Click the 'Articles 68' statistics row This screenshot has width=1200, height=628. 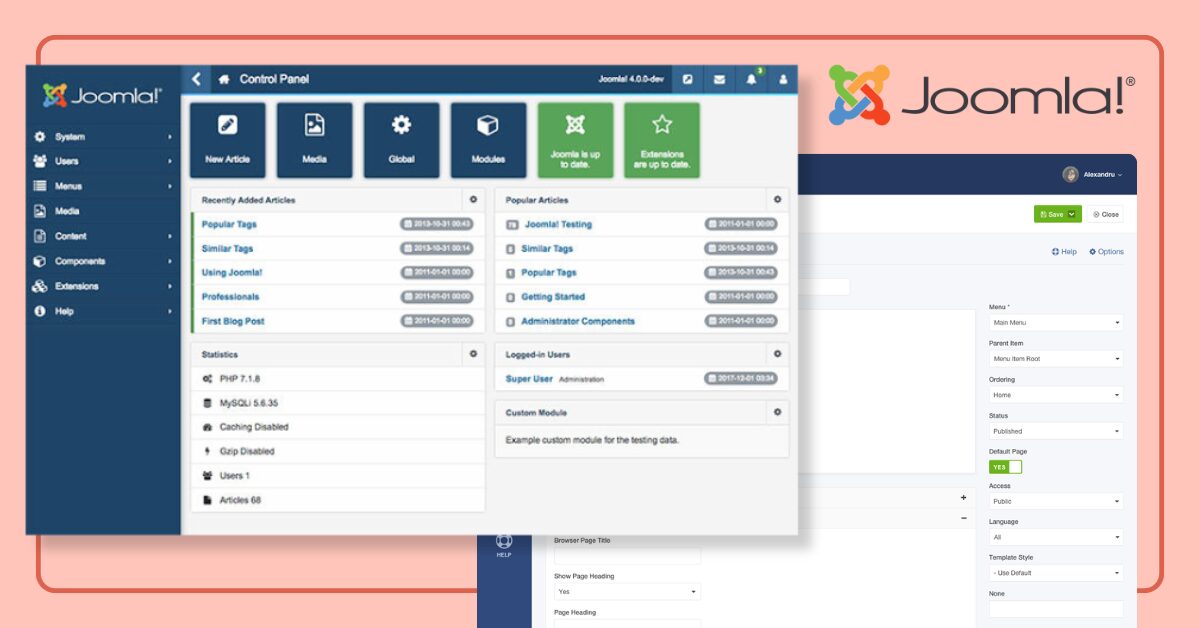pos(338,500)
